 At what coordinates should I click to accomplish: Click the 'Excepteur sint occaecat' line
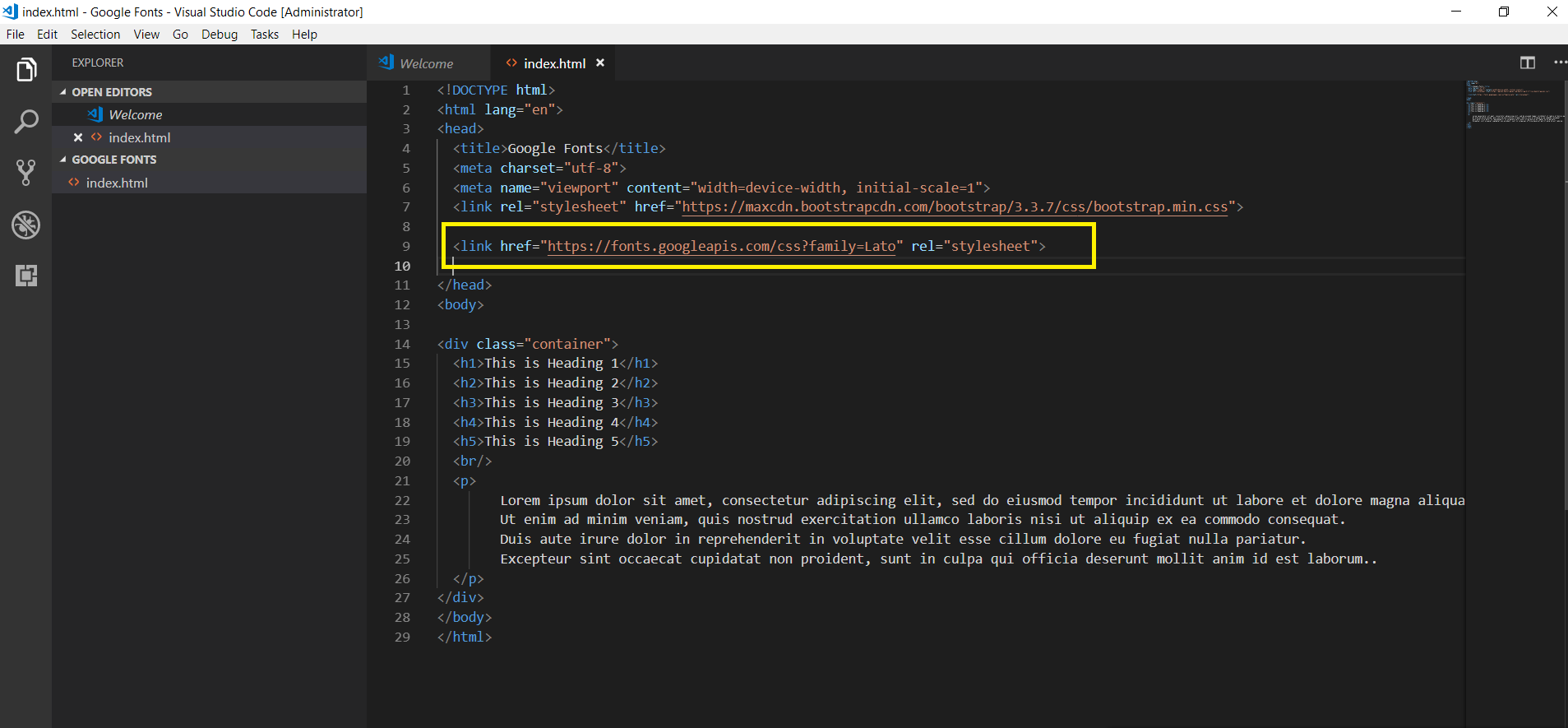938,559
